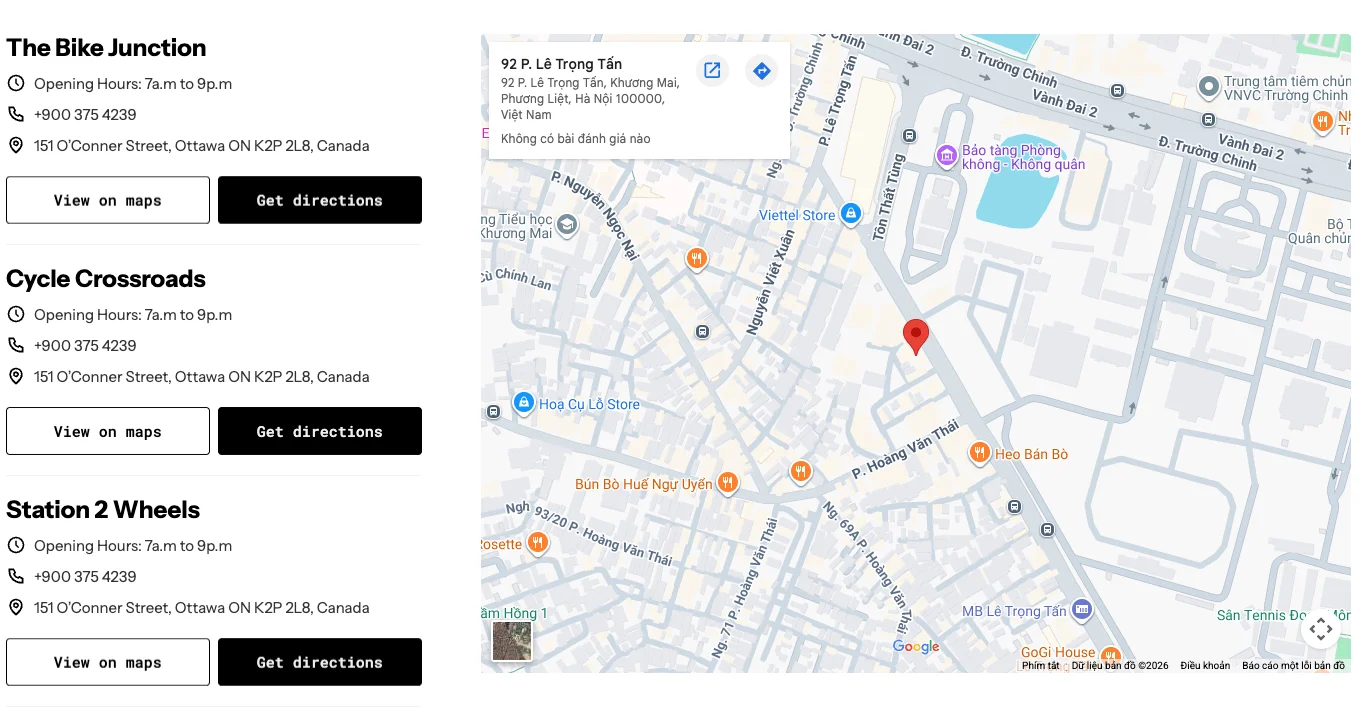This screenshot has height=718, width=1366.
Task: Open the Bún Bò Huế Ngự Uyển restaurant icon
Action: [728, 483]
